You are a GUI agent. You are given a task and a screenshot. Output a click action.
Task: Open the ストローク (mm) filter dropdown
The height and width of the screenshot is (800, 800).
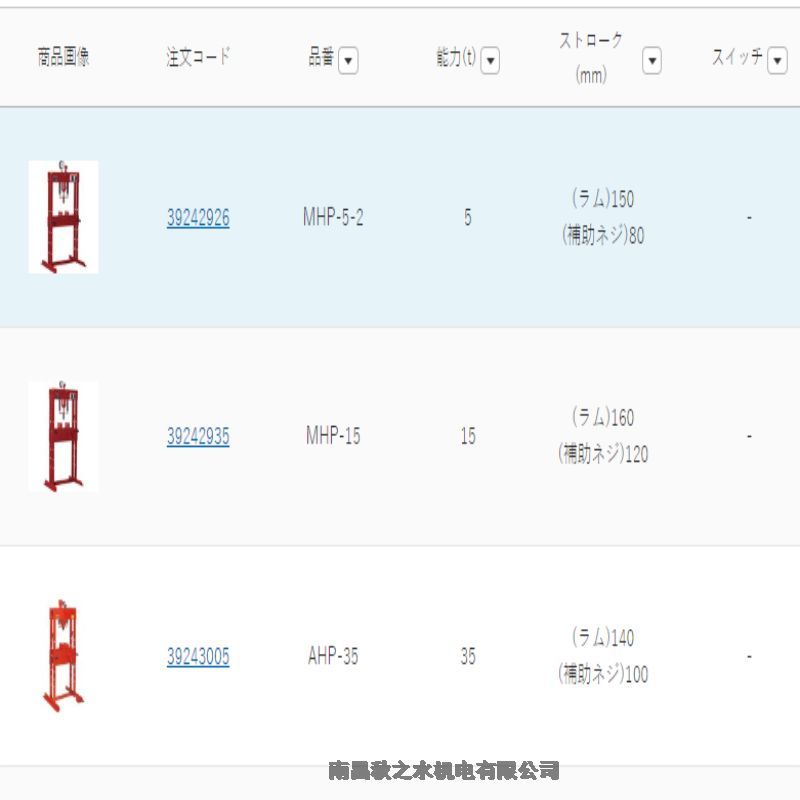click(652, 61)
